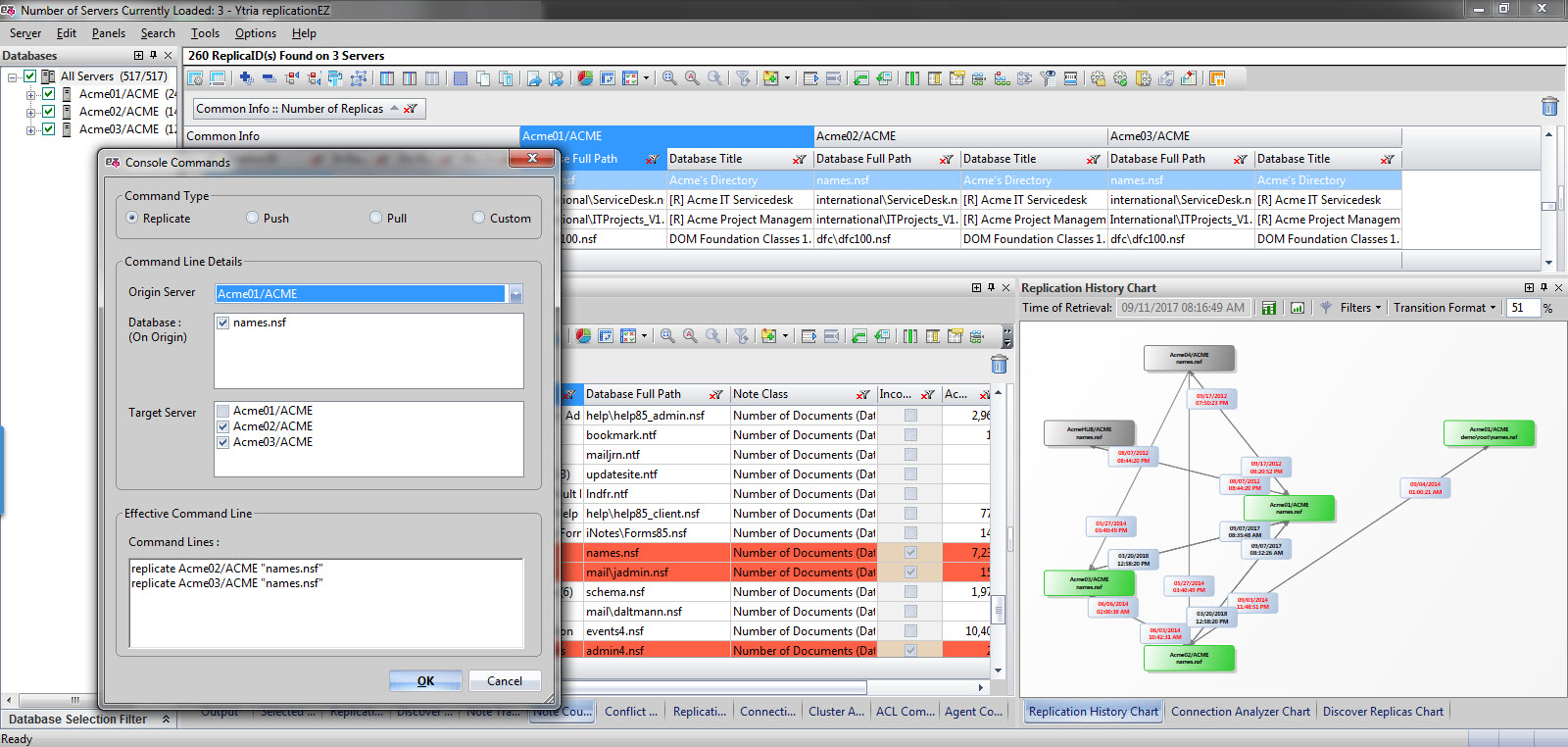The height and width of the screenshot is (747, 1568).
Task: Click the trash bin icon in lower panel
Action: pos(999,365)
